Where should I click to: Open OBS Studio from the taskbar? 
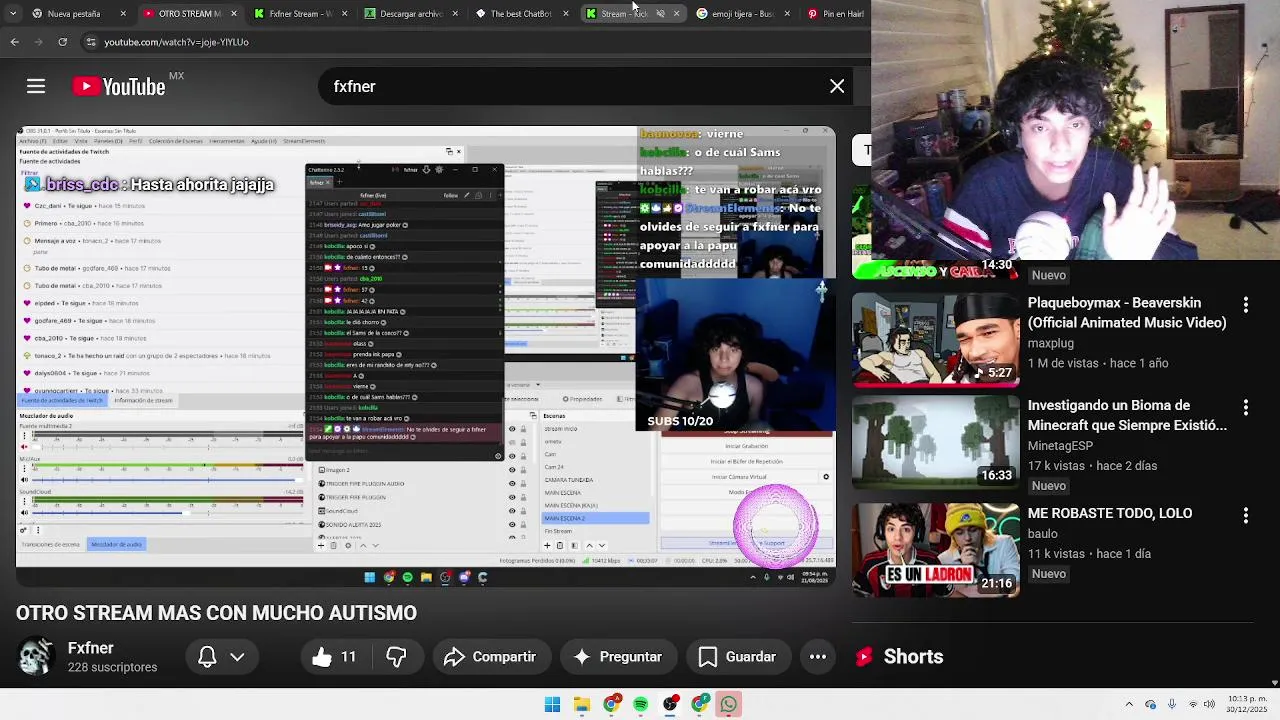point(670,705)
